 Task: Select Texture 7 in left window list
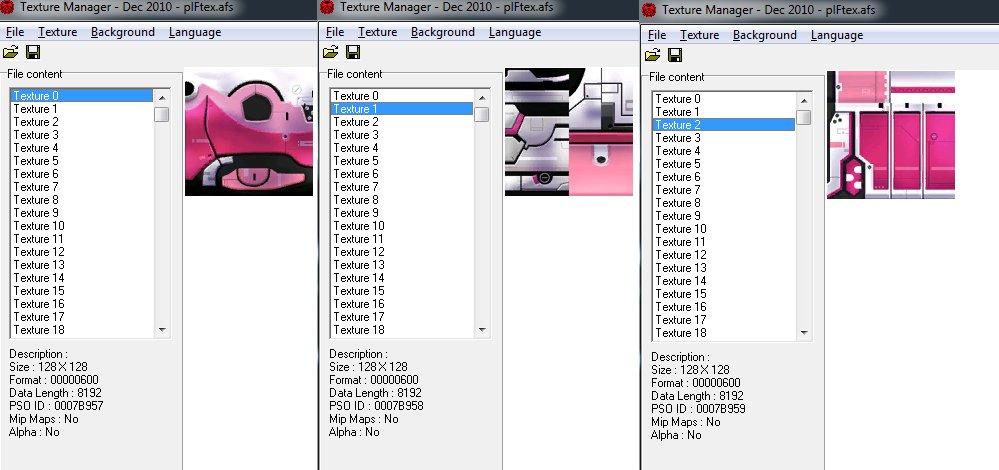pos(82,187)
